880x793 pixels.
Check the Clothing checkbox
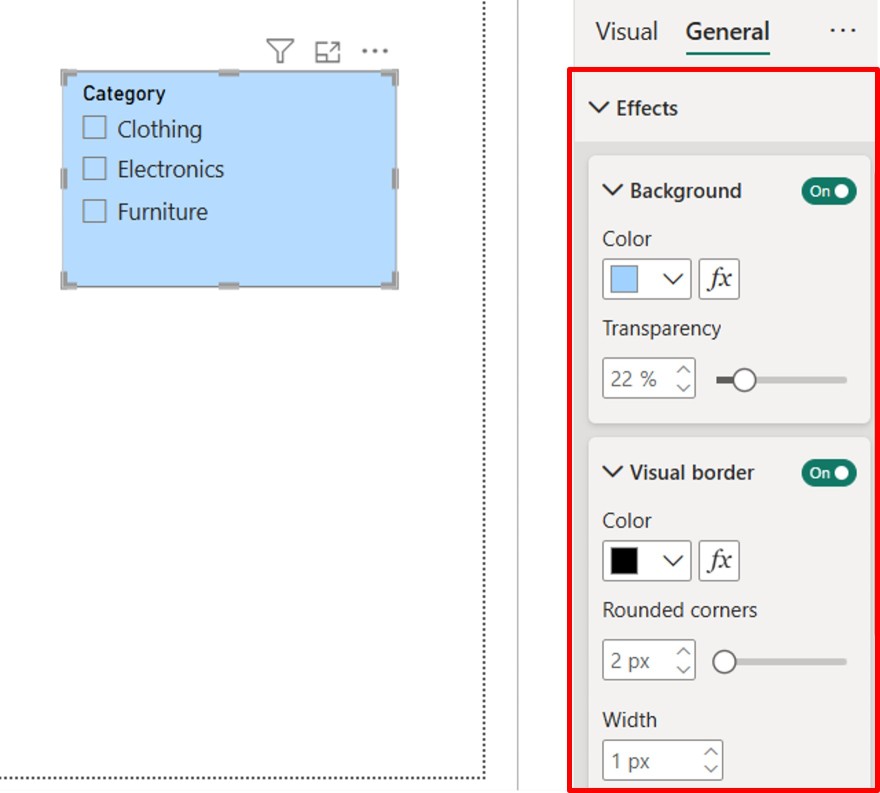[x=95, y=128]
